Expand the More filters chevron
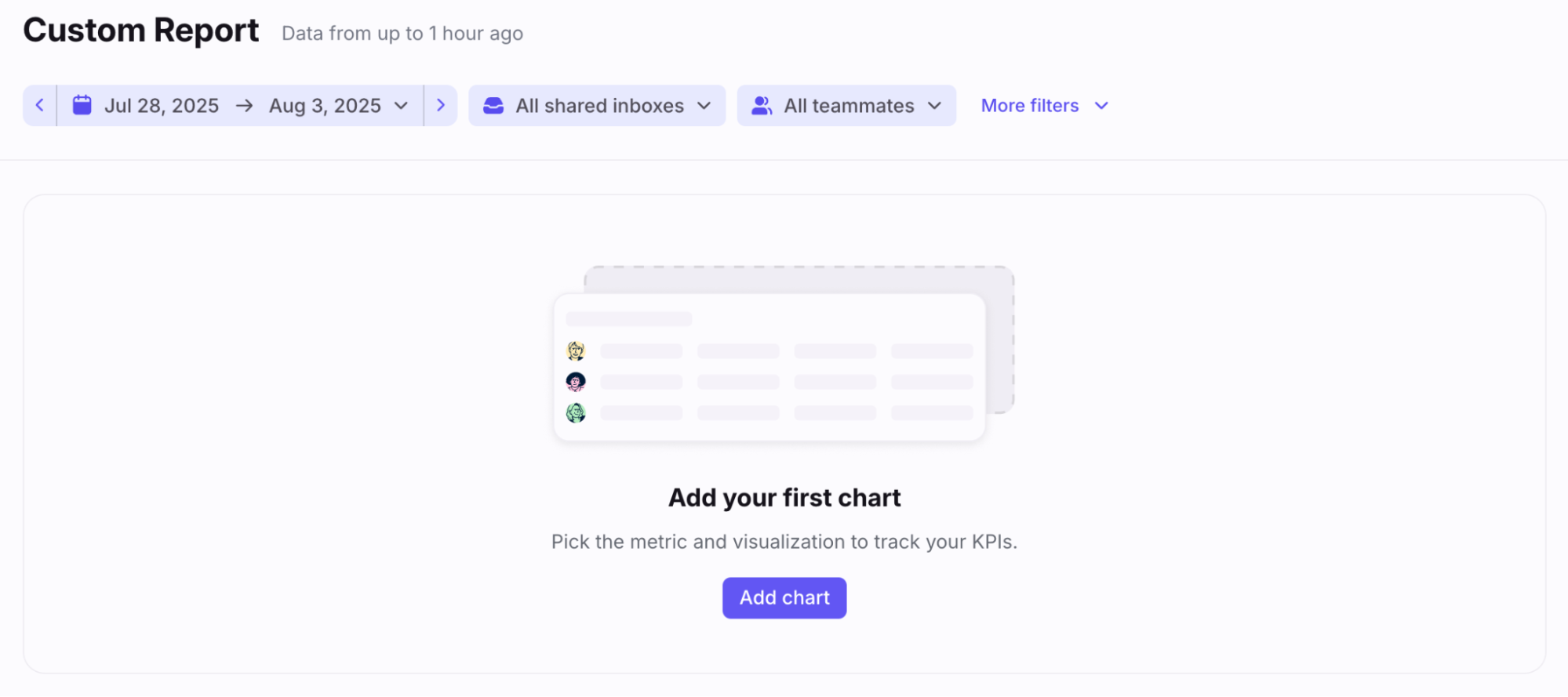The width and height of the screenshot is (1568, 697). [1101, 106]
